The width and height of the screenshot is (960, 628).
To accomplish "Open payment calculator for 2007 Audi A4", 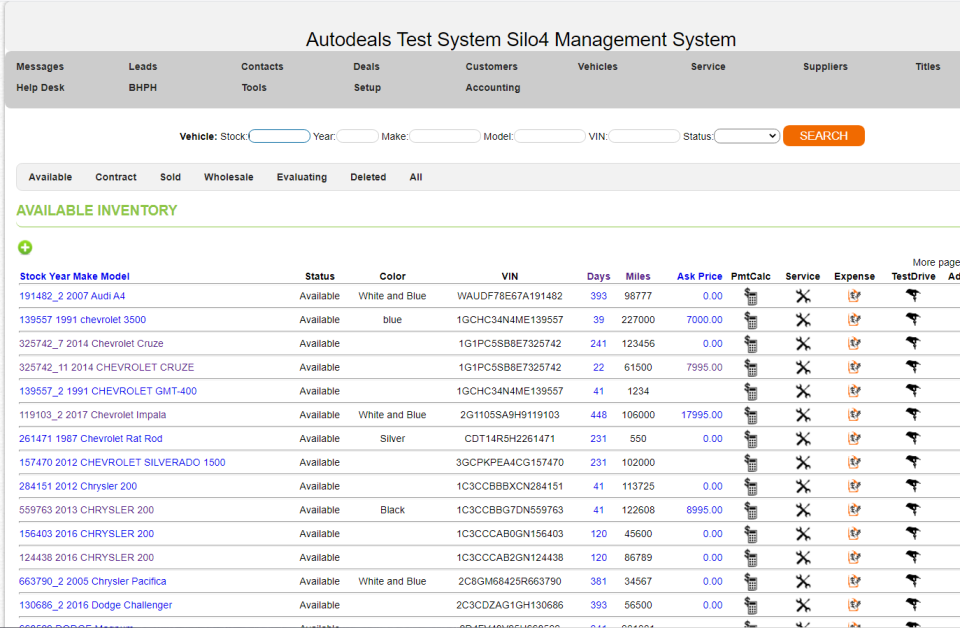I will [751, 296].
